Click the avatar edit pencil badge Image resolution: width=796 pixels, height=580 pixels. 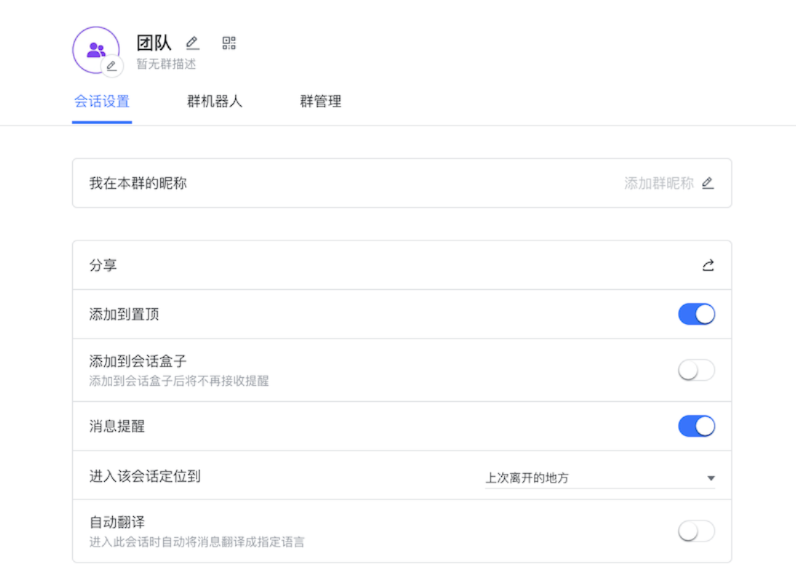[112, 66]
